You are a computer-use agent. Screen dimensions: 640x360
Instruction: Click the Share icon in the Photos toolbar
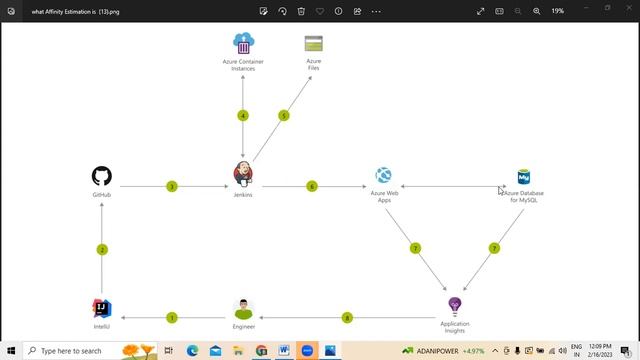coord(357,11)
